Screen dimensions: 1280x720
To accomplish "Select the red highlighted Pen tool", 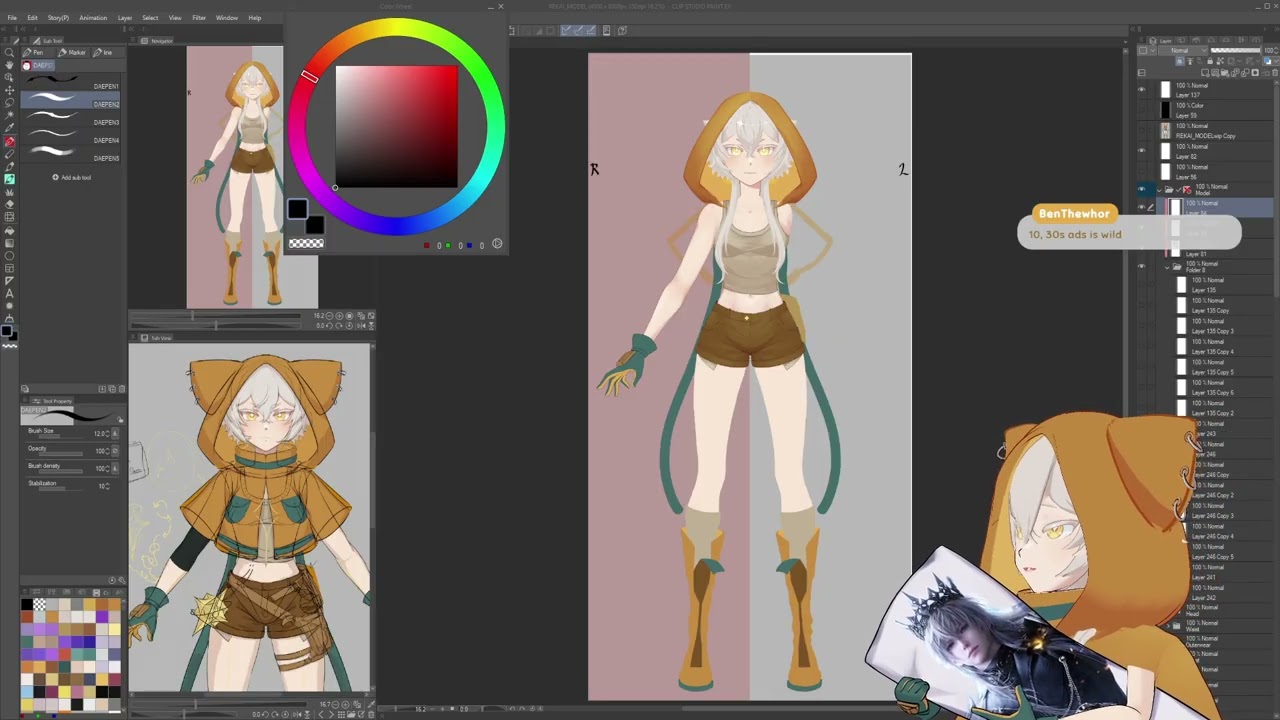I will pyautogui.click(x=9, y=141).
